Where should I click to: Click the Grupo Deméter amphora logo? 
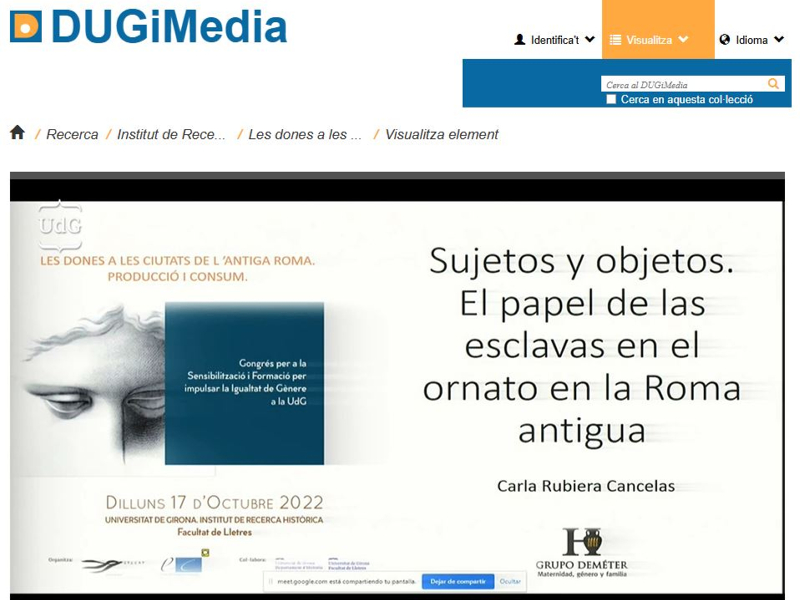pyautogui.click(x=582, y=543)
